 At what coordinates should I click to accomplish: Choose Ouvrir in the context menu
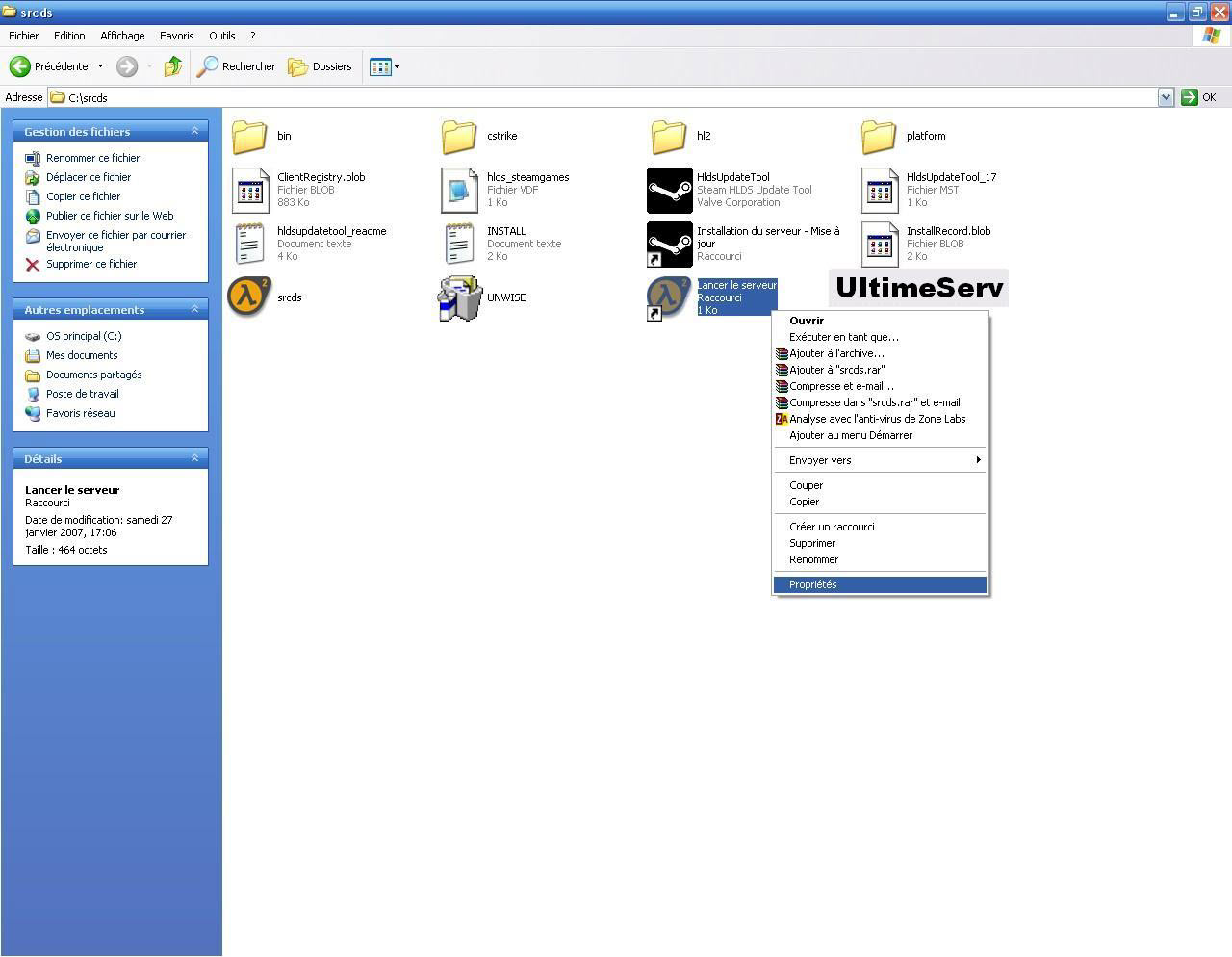(880, 321)
